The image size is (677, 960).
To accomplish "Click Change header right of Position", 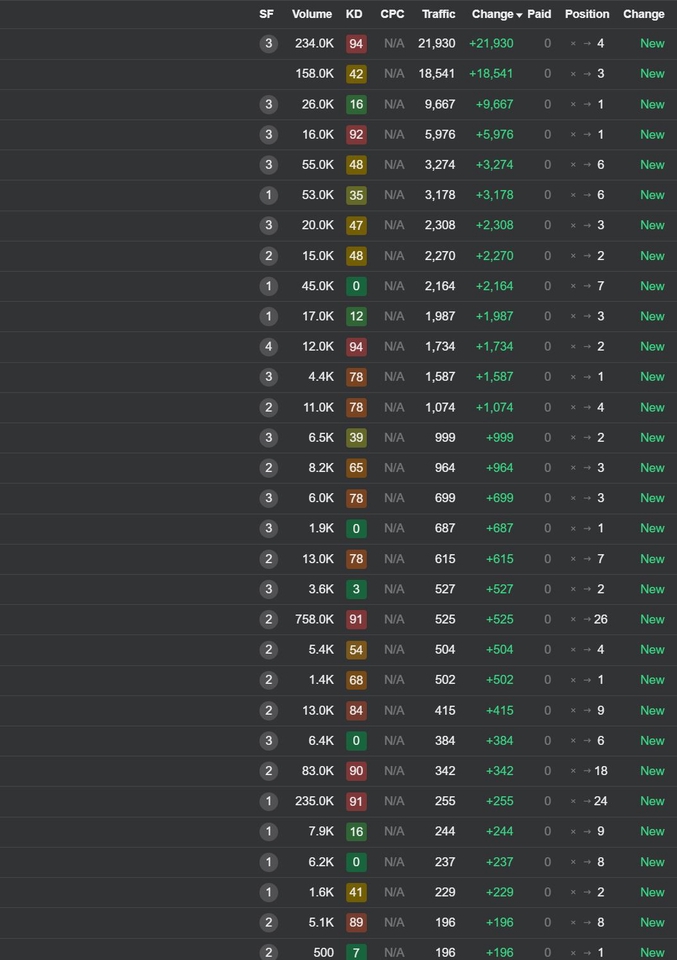I will pos(643,14).
